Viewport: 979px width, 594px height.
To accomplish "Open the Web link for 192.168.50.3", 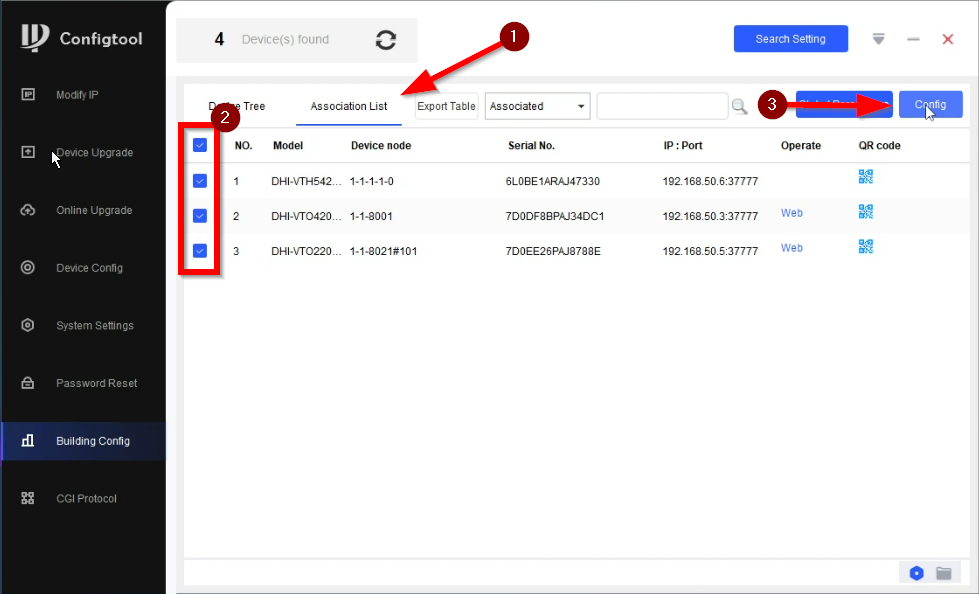I will (792, 213).
